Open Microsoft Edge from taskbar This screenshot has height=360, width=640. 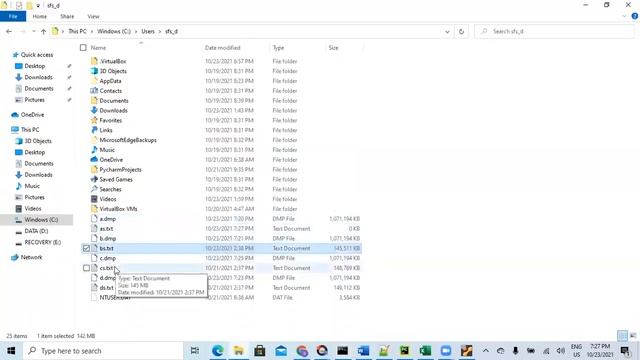pyautogui.click(x=218, y=351)
